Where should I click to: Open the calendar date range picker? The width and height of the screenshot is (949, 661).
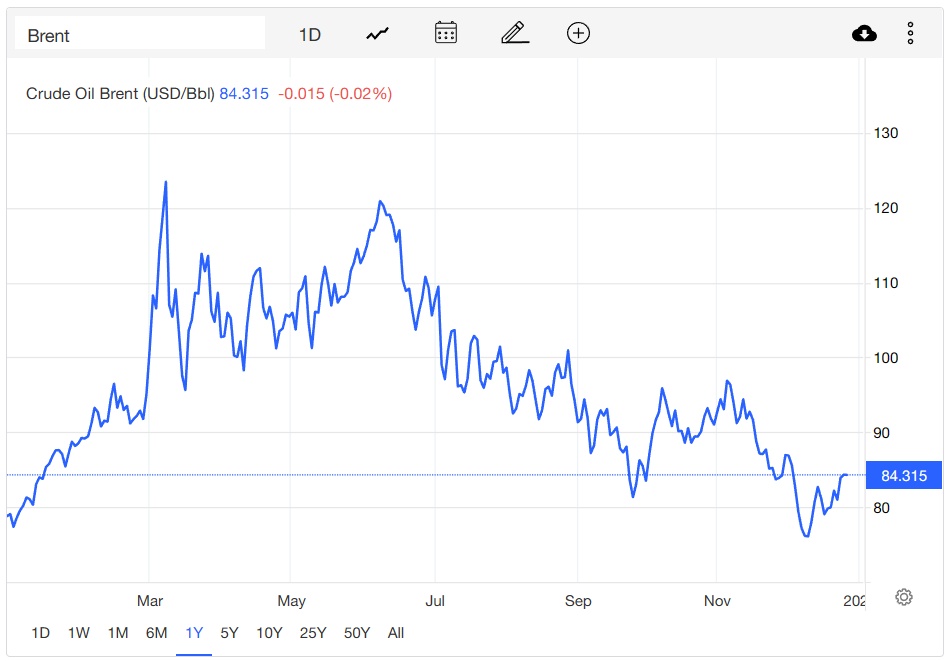point(446,33)
